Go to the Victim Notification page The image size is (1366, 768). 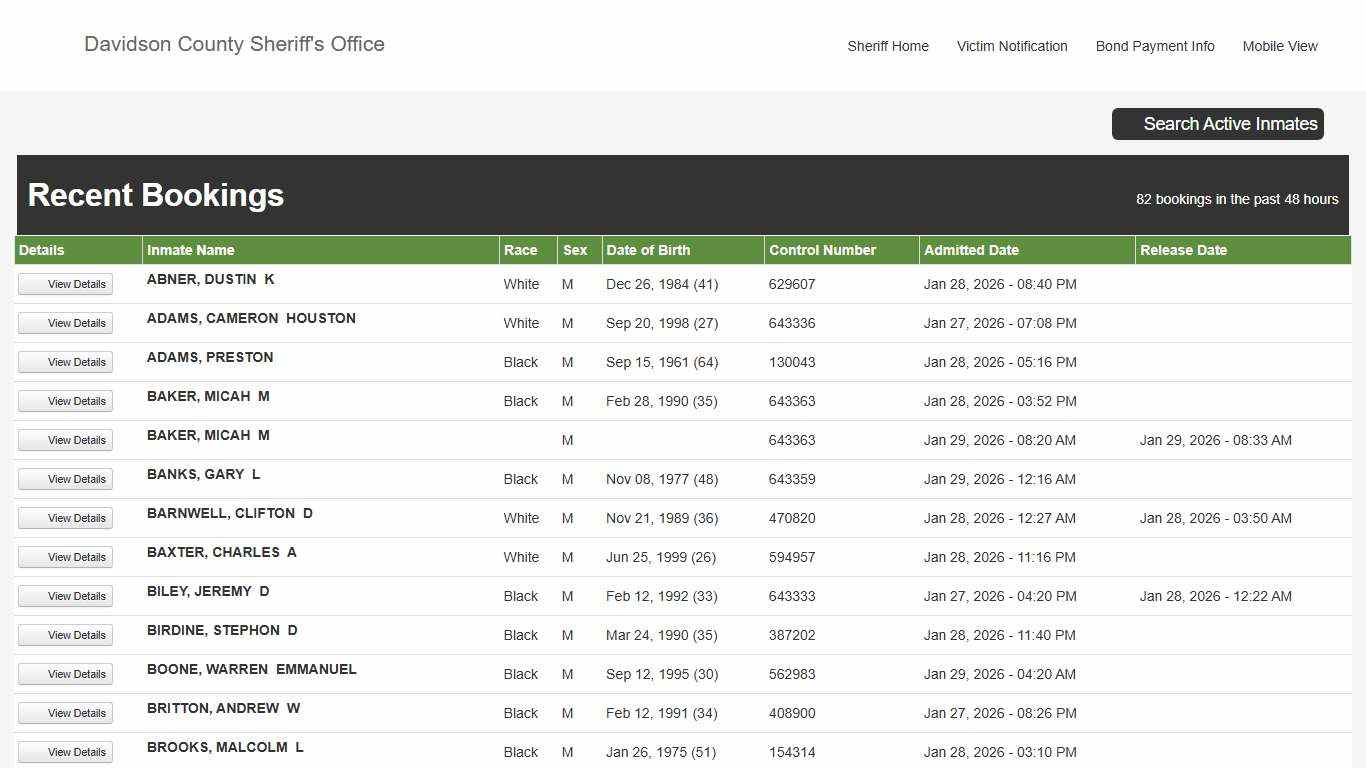pos(1011,46)
